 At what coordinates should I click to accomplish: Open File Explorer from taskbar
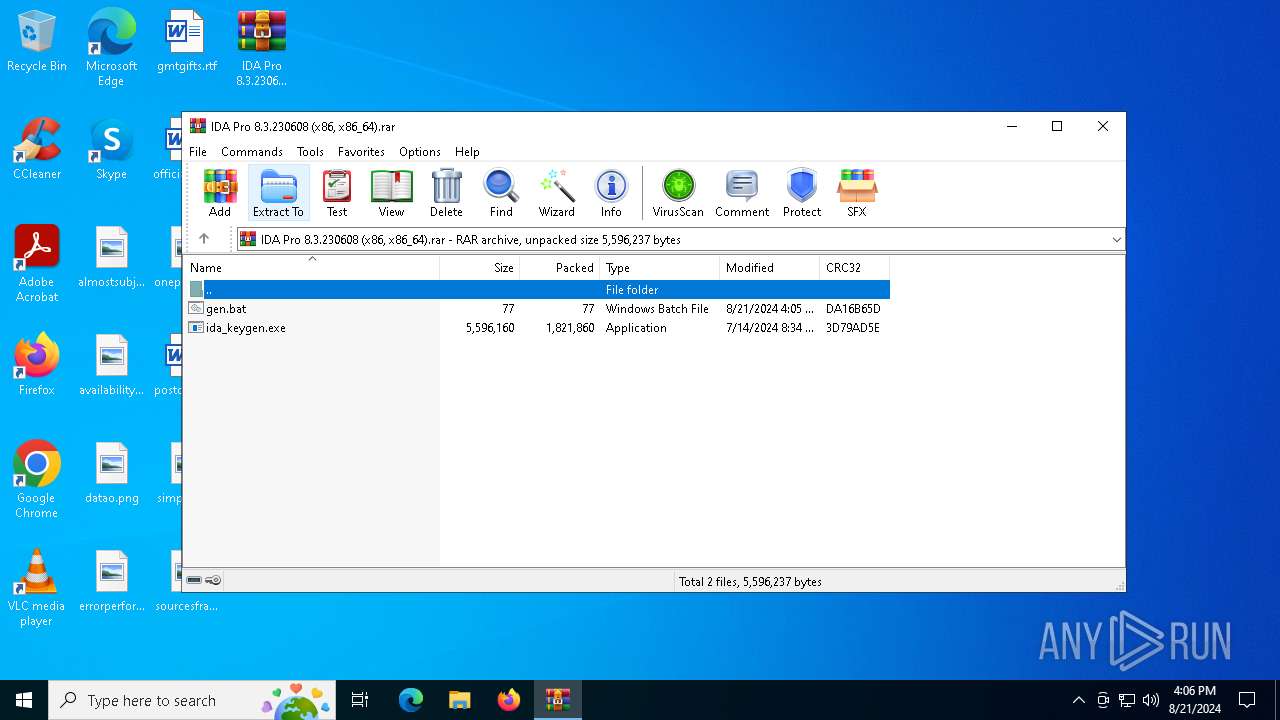[459, 700]
